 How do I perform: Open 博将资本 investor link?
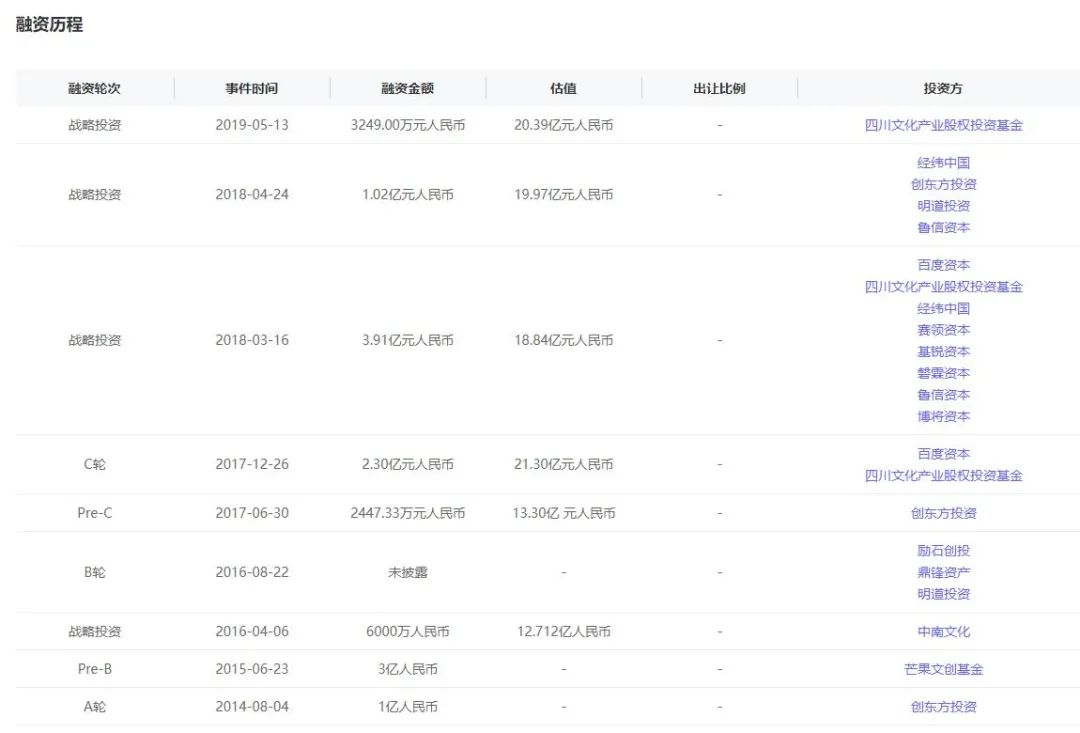point(943,416)
